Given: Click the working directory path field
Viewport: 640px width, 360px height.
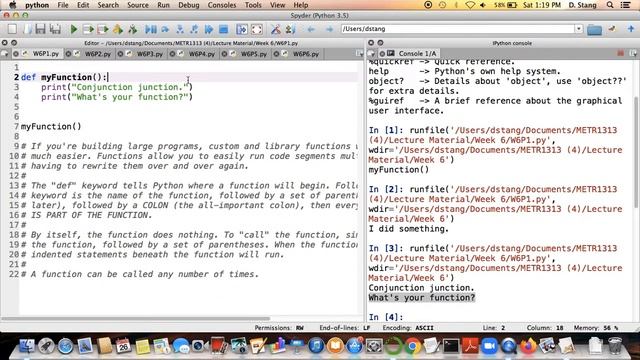Looking at the screenshot, I should click(458, 29).
